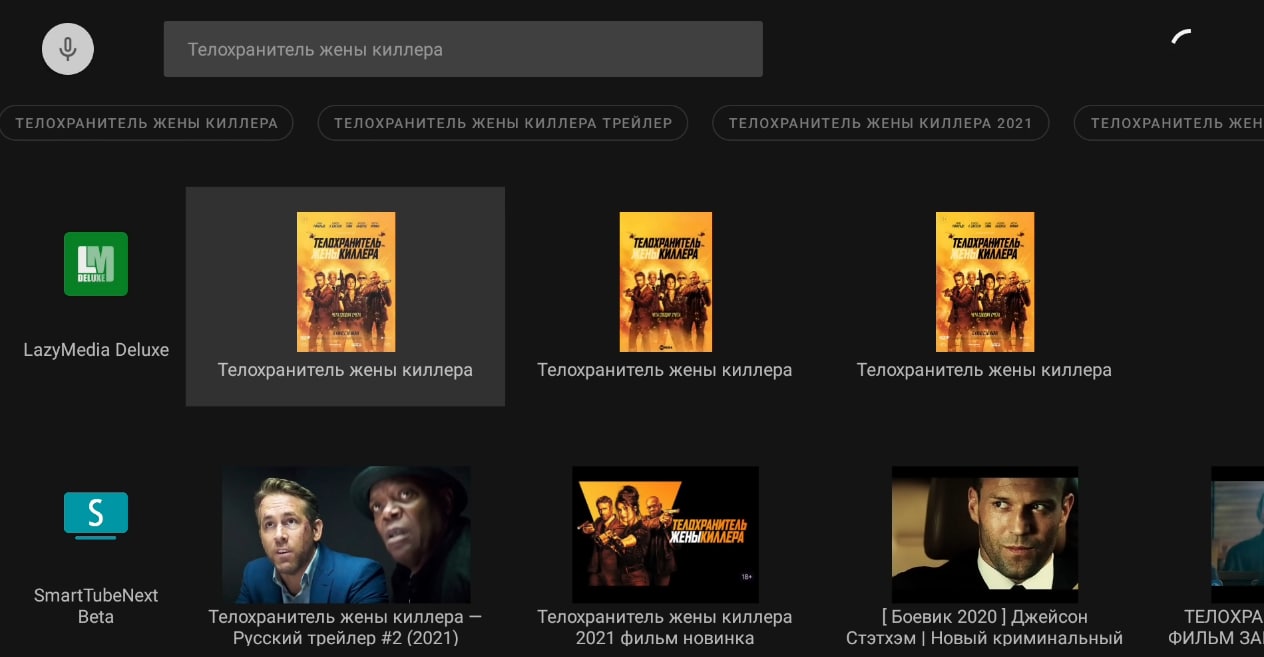Play the Русский трейлер #2 (2021) video thumbnail
The height and width of the screenshot is (657, 1264).
click(346, 534)
